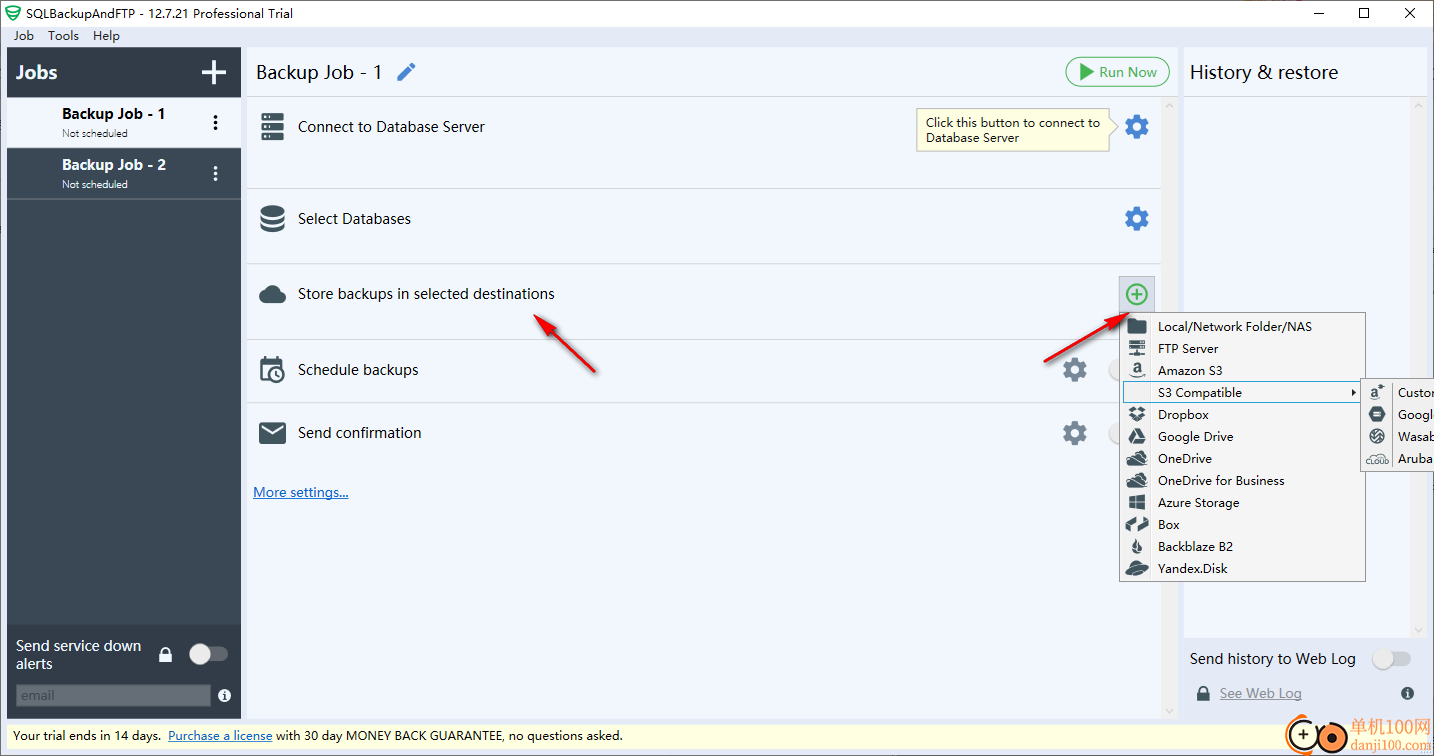Open Connect to Database Server gear settings

coord(1137,127)
